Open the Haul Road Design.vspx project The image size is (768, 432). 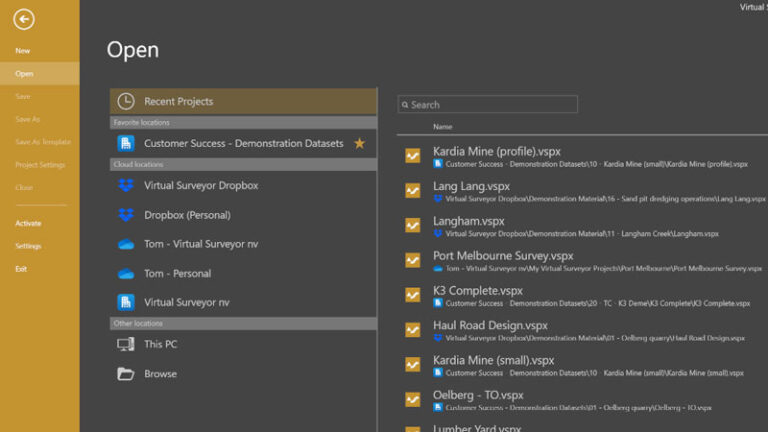490,326
